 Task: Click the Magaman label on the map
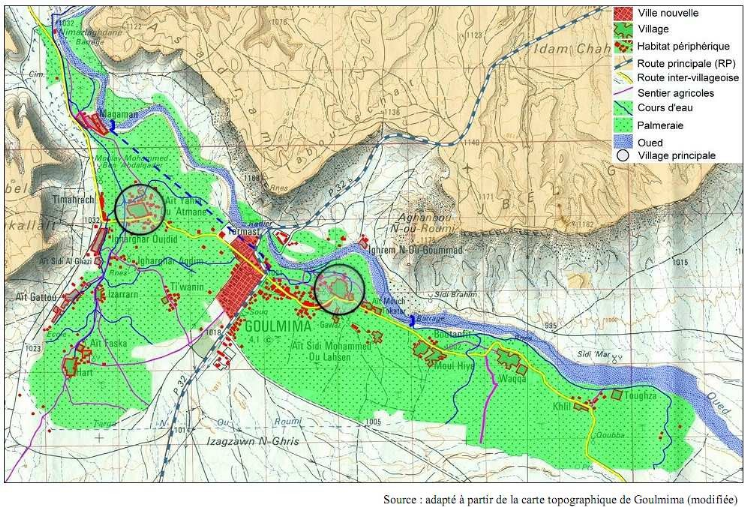coord(119,114)
